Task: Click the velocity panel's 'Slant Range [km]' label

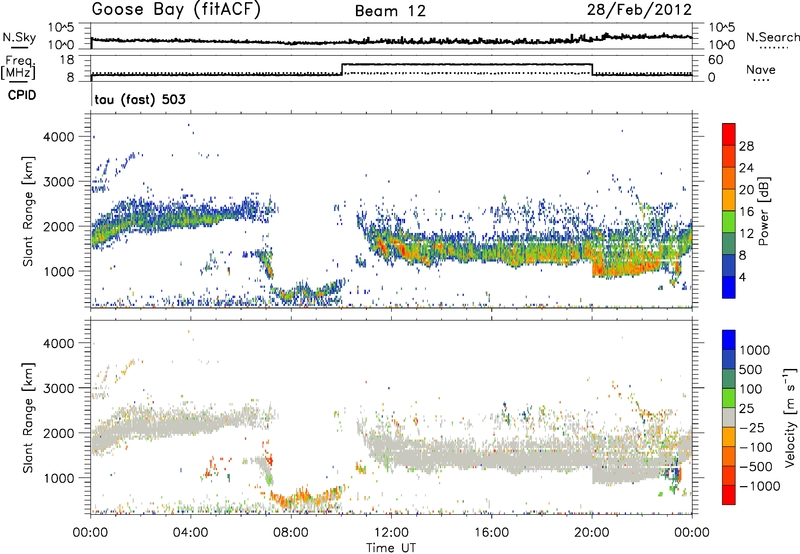Action: (x=28, y=418)
